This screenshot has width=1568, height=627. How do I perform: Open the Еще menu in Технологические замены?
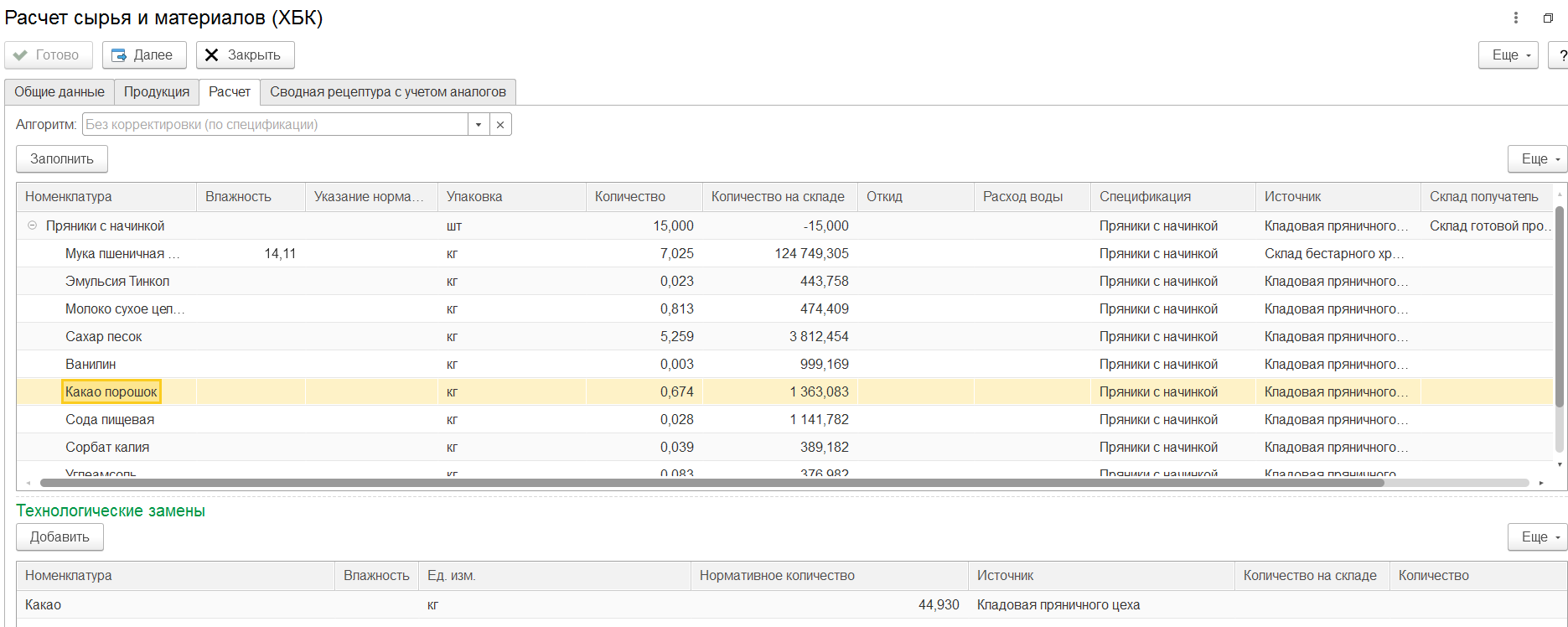(x=1538, y=537)
